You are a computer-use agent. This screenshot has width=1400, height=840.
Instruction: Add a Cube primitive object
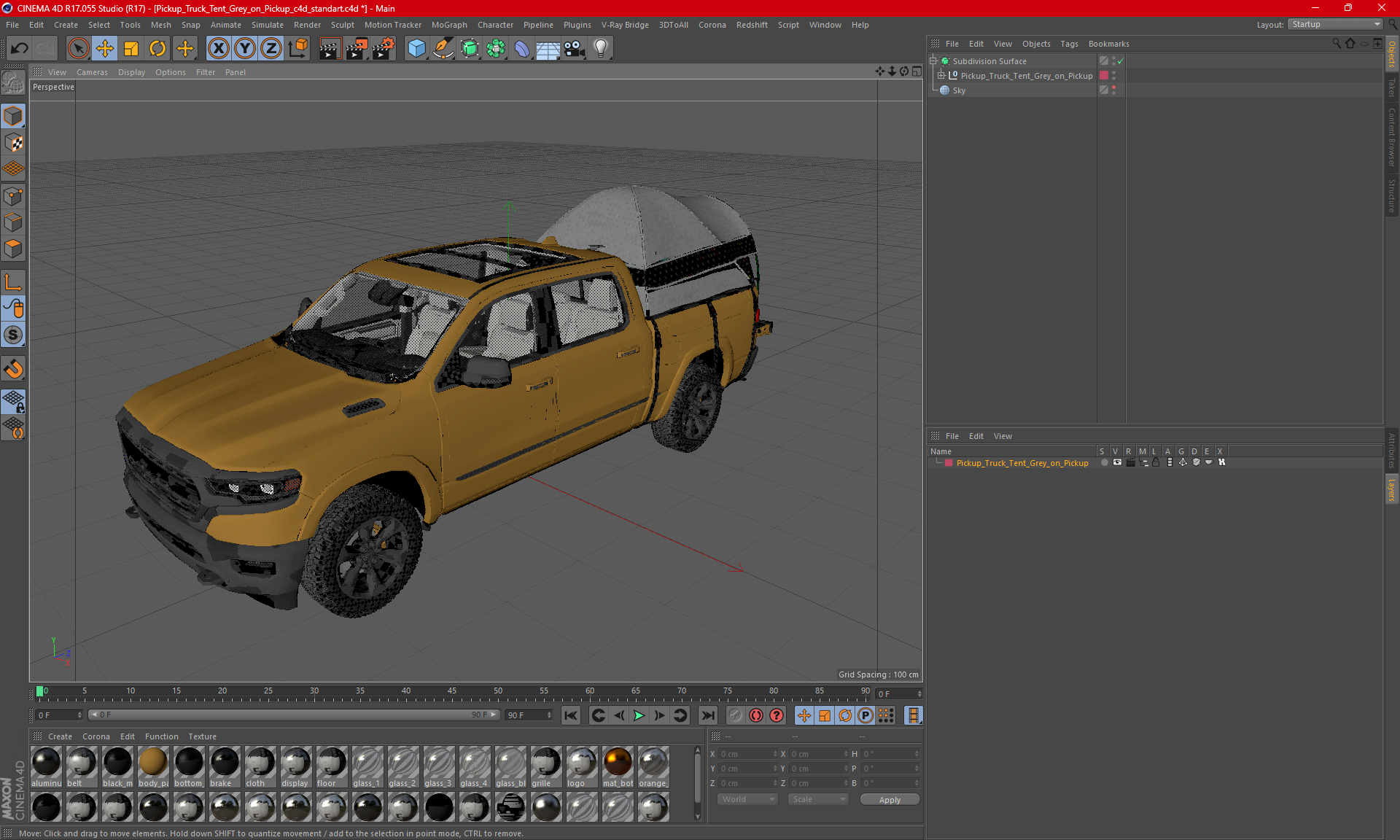(x=416, y=49)
